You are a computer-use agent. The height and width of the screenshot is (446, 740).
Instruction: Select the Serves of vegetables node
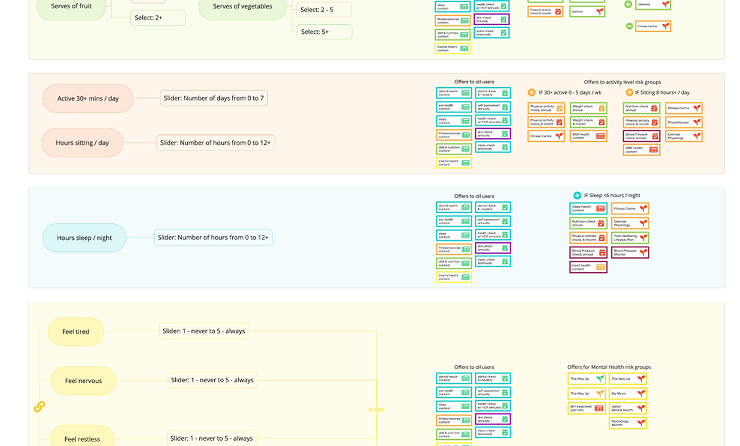tap(241, 9)
